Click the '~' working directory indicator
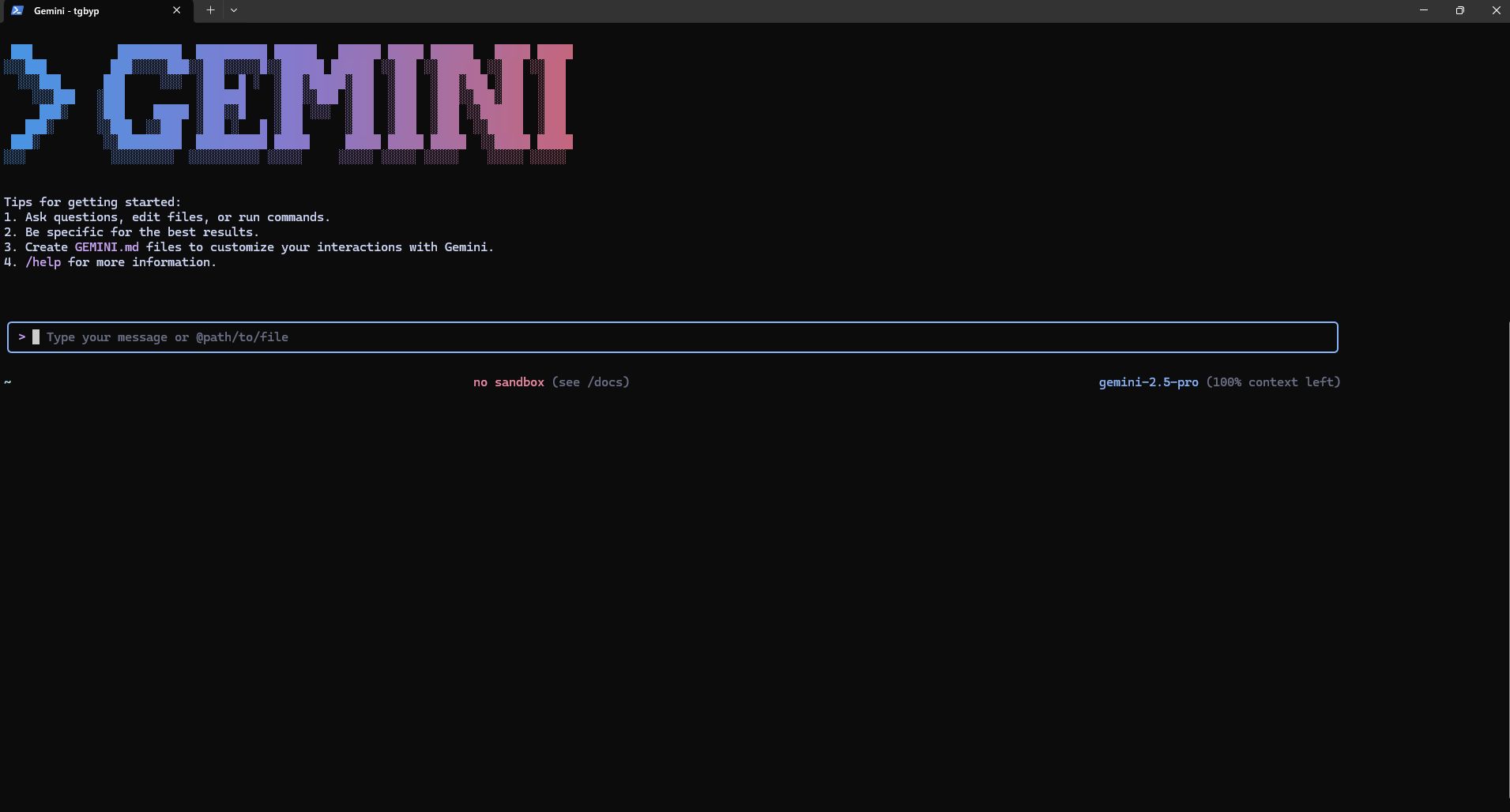The image size is (1510, 812). coord(8,382)
